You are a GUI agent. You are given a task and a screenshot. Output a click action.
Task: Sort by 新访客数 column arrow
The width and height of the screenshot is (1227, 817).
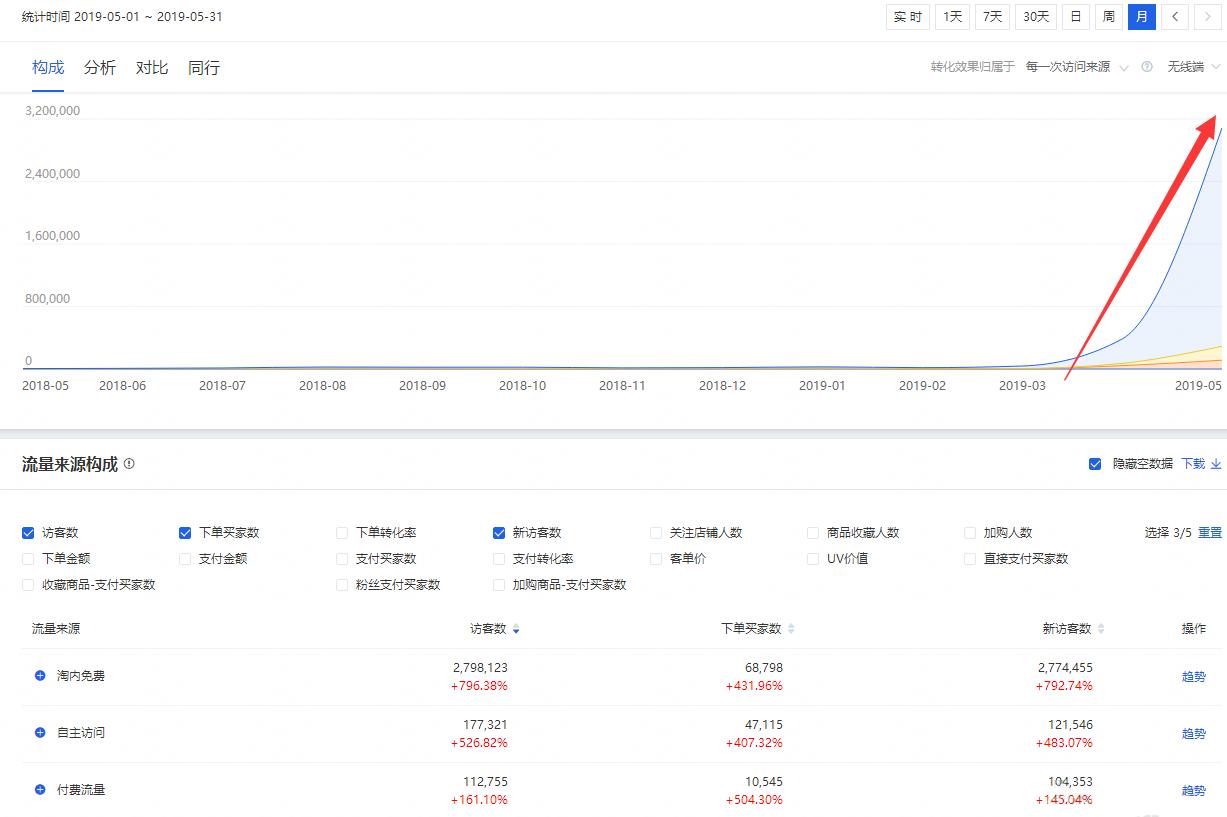1101,629
